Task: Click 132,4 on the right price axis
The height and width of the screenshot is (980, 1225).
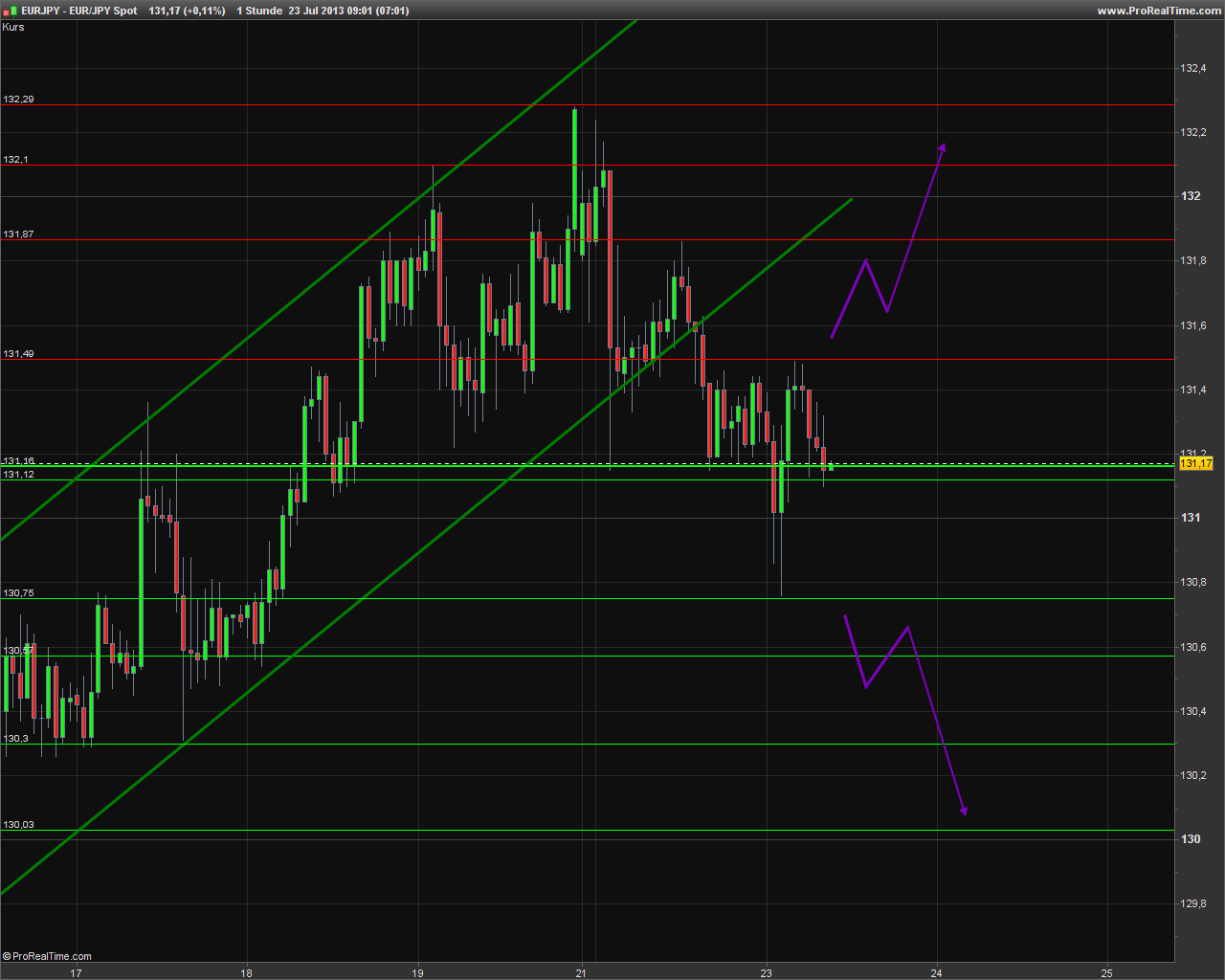Action: coord(1193,68)
